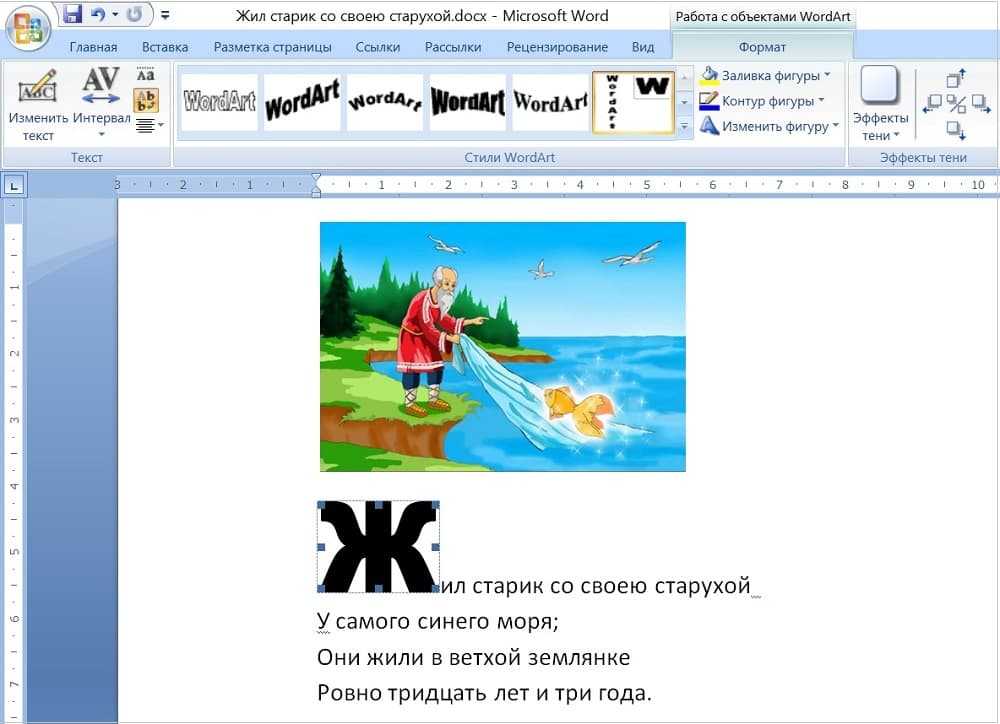The height and width of the screenshot is (724, 1000).
Task: Open the Интервал spacing menu
Action: click(101, 105)
